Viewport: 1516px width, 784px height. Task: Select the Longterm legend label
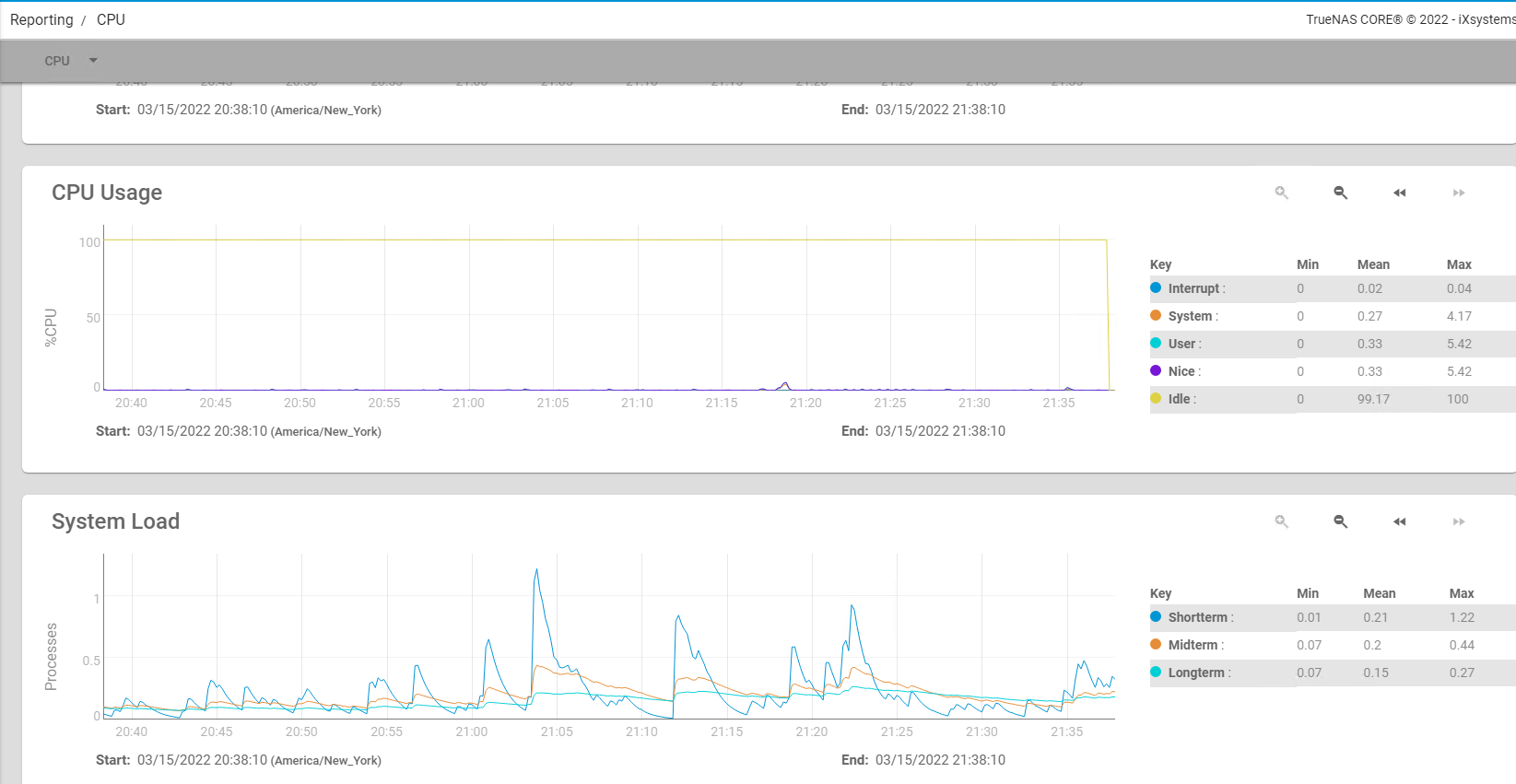1199,673
